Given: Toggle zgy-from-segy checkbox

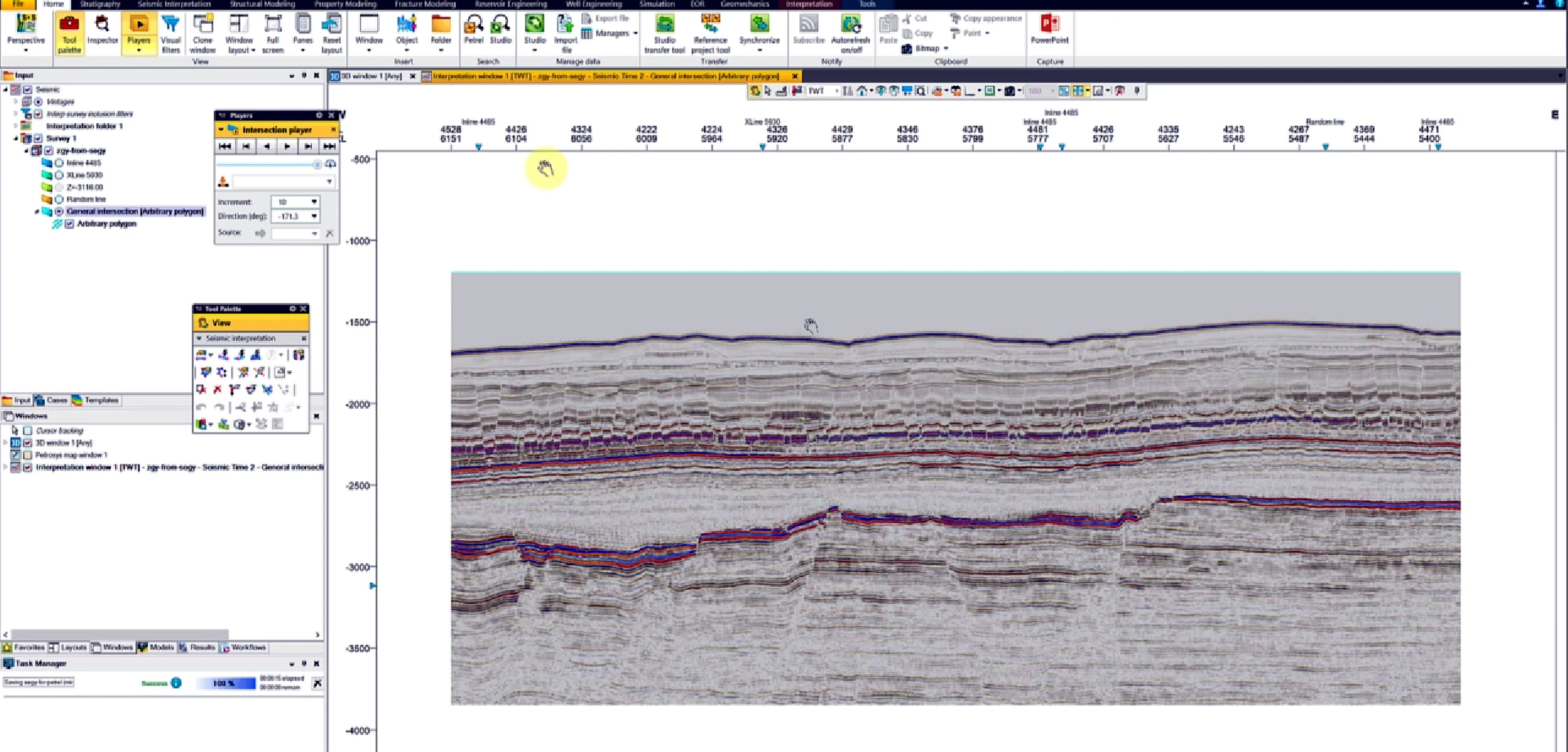Looking at the screenshot, I should [48, 151].
